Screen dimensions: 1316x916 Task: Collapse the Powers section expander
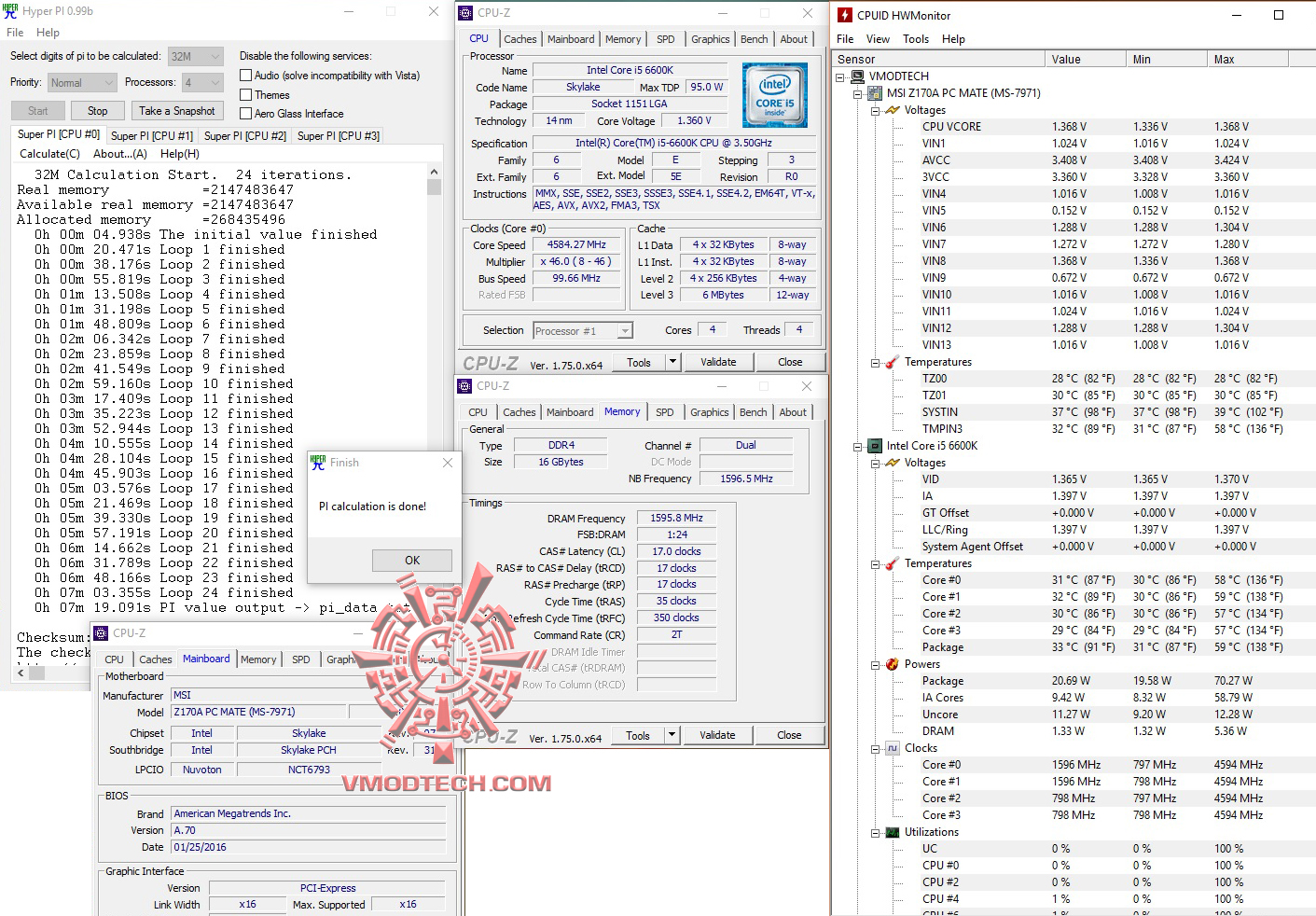[x=876, y=664]
